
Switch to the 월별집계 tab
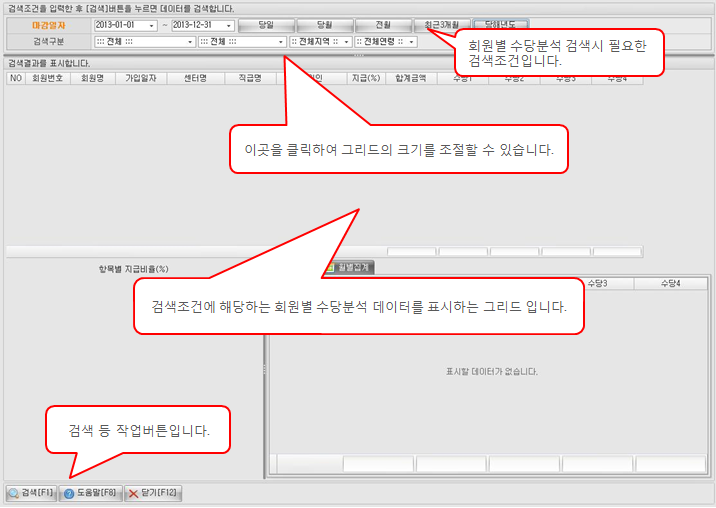pyautogui.click(x=349, y=268)
